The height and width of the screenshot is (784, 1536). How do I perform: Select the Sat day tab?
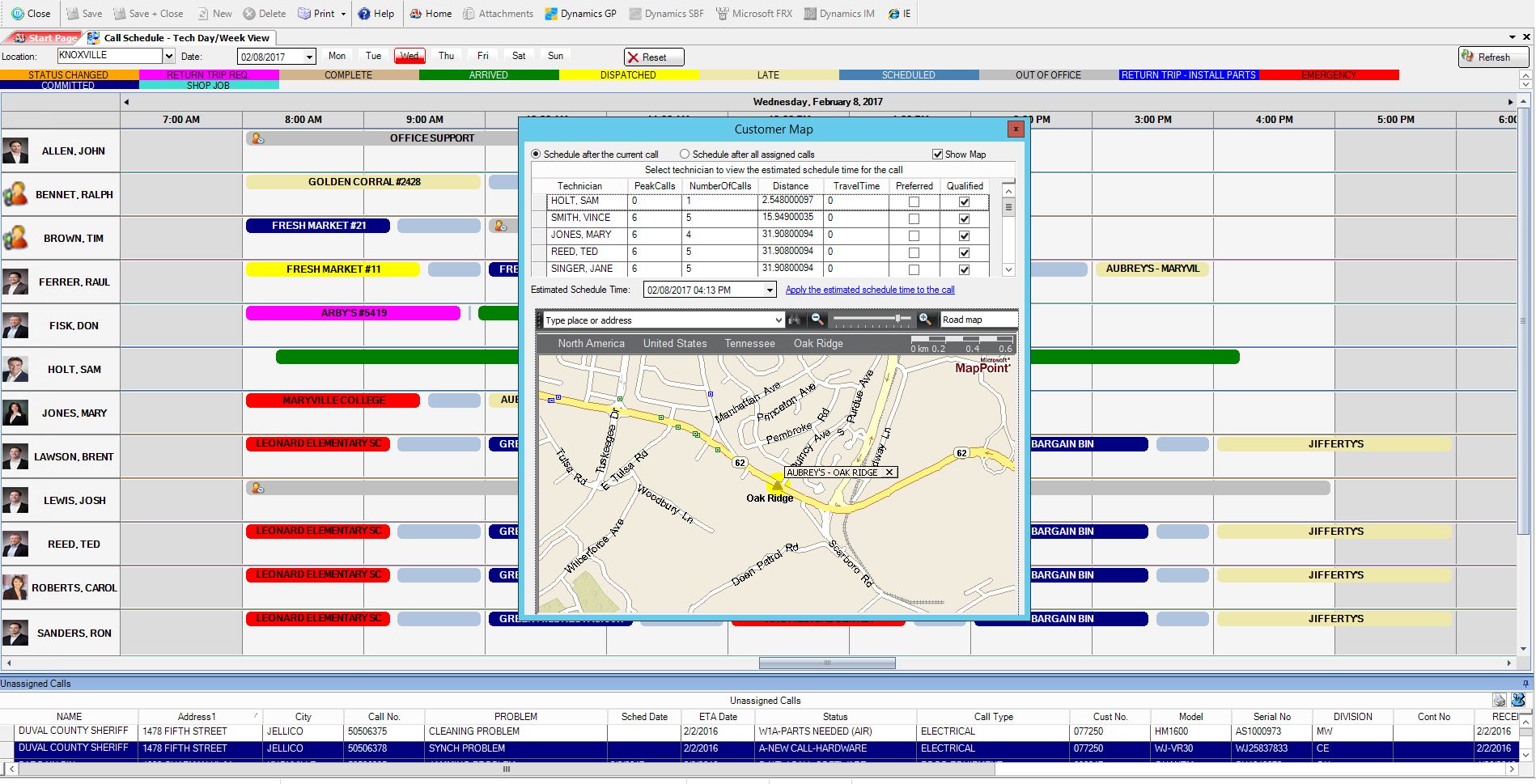coord(519,56)
